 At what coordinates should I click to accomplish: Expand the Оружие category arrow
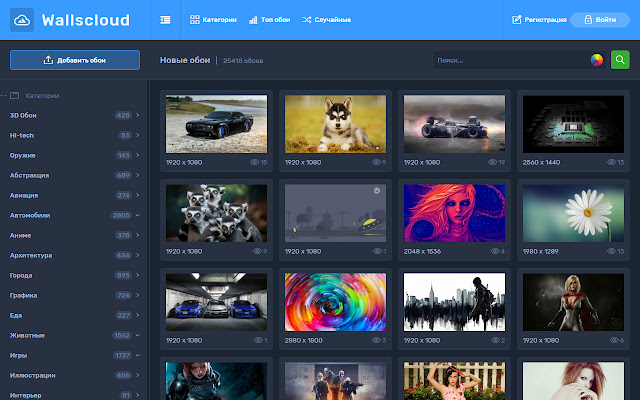coord(138,156)
